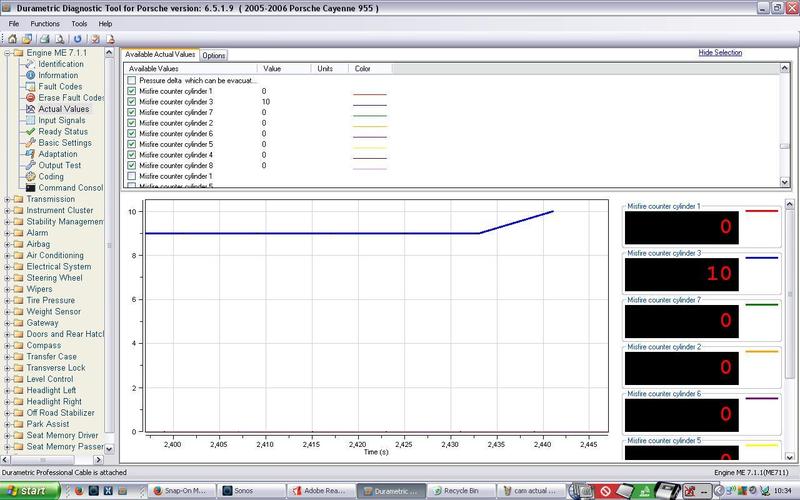
Task: Click the Hide Selection link
Action: (720, 53)
